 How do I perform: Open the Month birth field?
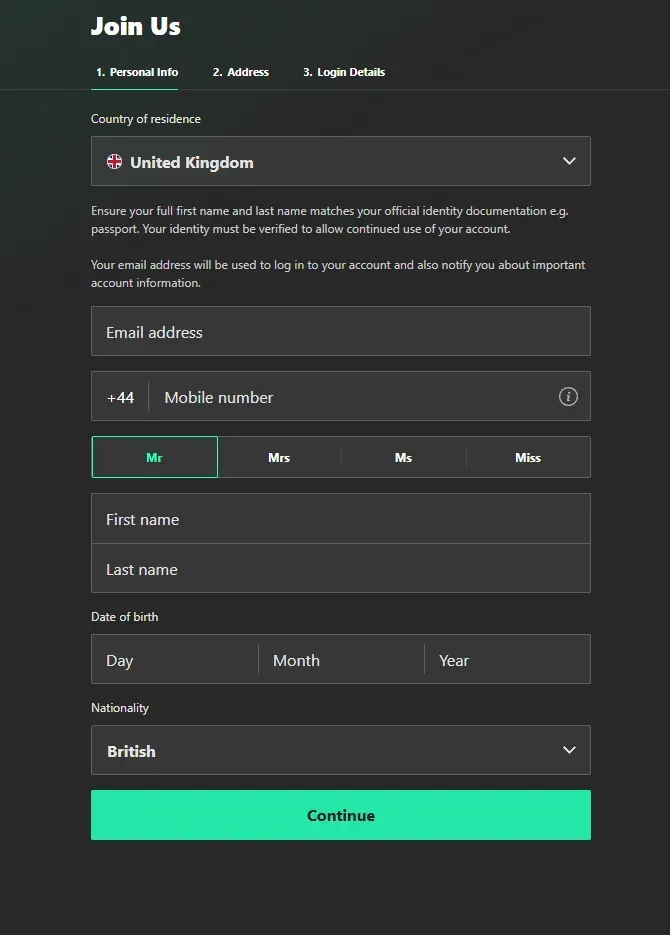coord(340,659)
